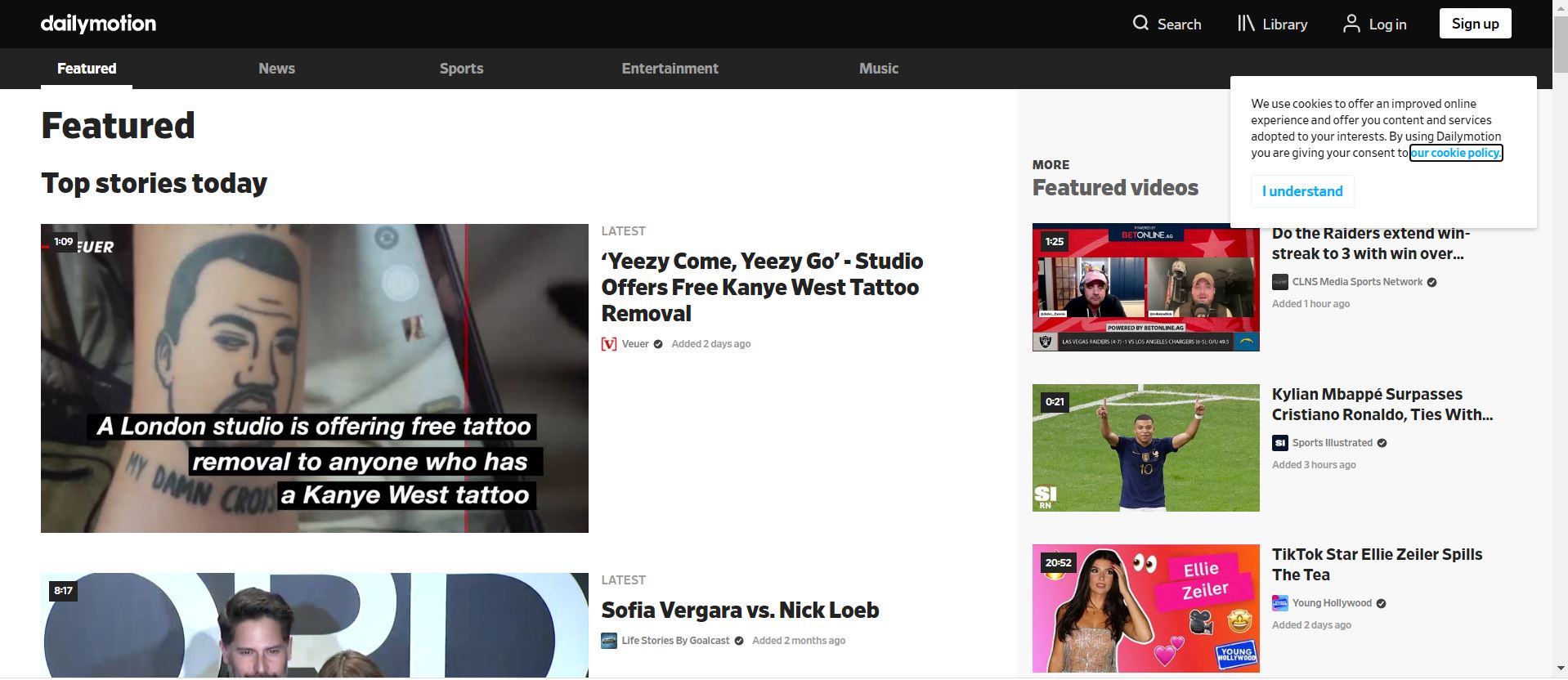
Task: Click Sports Illustrated channel avatar icon
Action: (x=1280, y=443)
